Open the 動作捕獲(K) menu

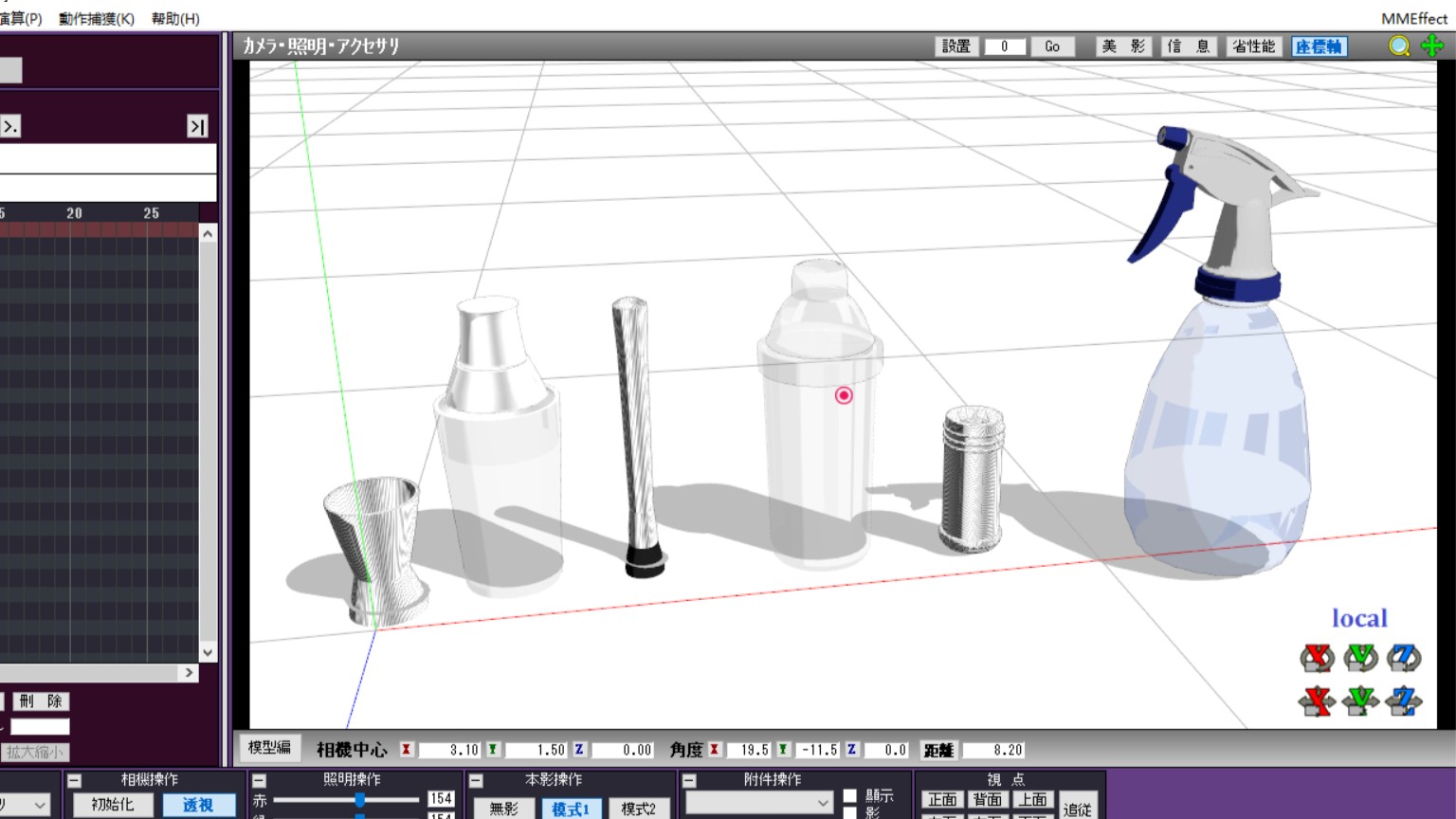97,19
